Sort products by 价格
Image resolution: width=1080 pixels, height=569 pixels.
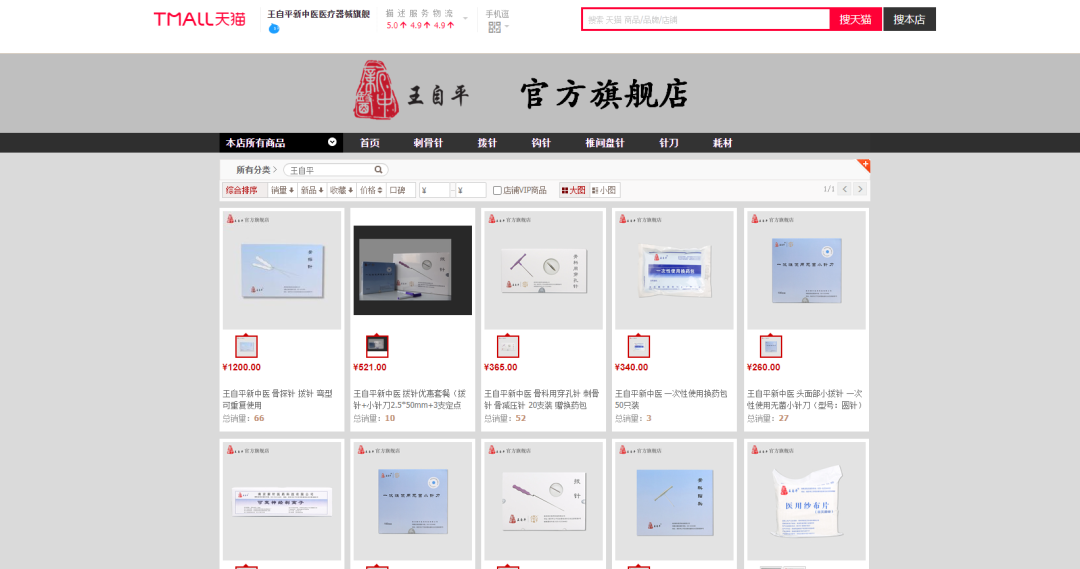tap(371, 190)
